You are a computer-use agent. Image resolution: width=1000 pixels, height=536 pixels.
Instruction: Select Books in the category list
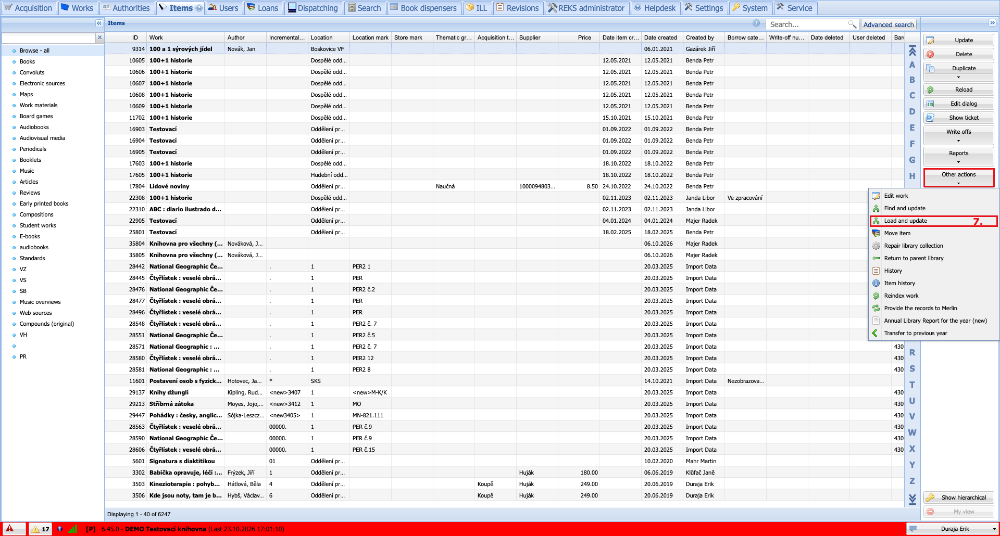(27, 61)
